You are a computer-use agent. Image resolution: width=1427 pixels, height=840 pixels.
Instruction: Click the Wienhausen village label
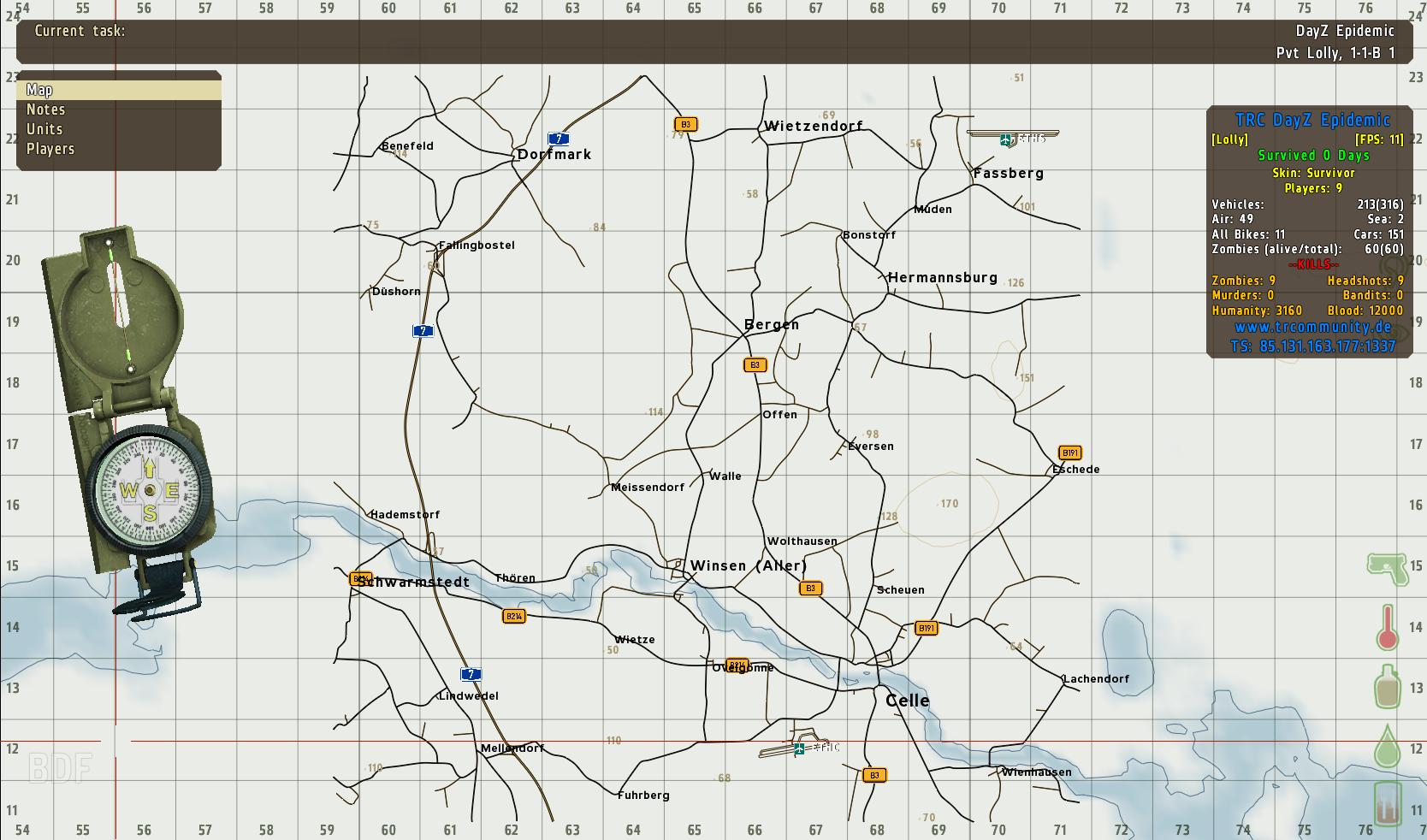1036,772
